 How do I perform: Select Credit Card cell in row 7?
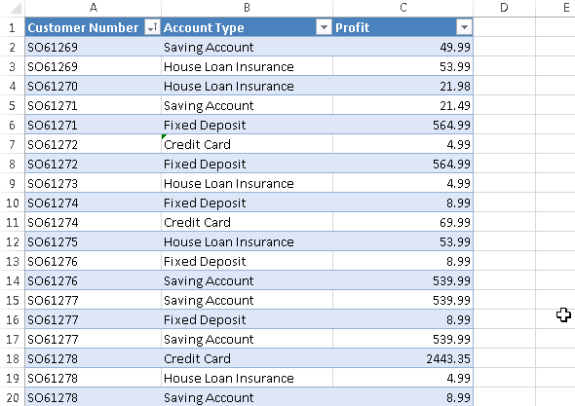pos(247,144)
